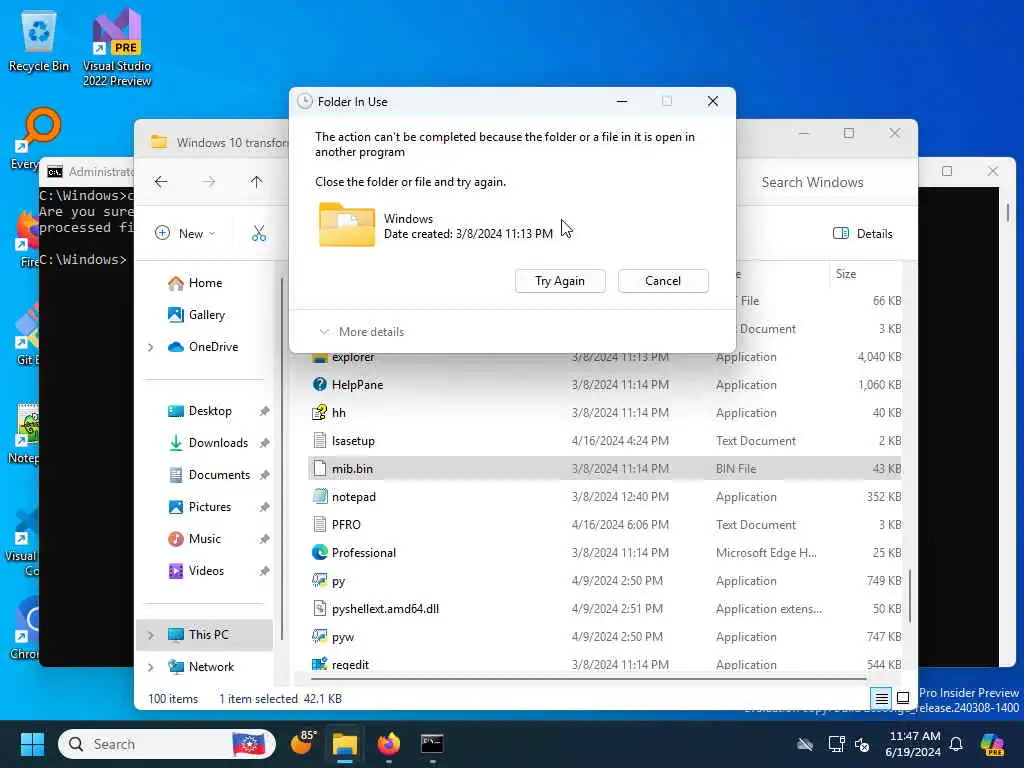Select OneDrive in the sidebar
The width and height of the screenshot is (1024, 768).
pyautogui.click(x=203, y=347)
